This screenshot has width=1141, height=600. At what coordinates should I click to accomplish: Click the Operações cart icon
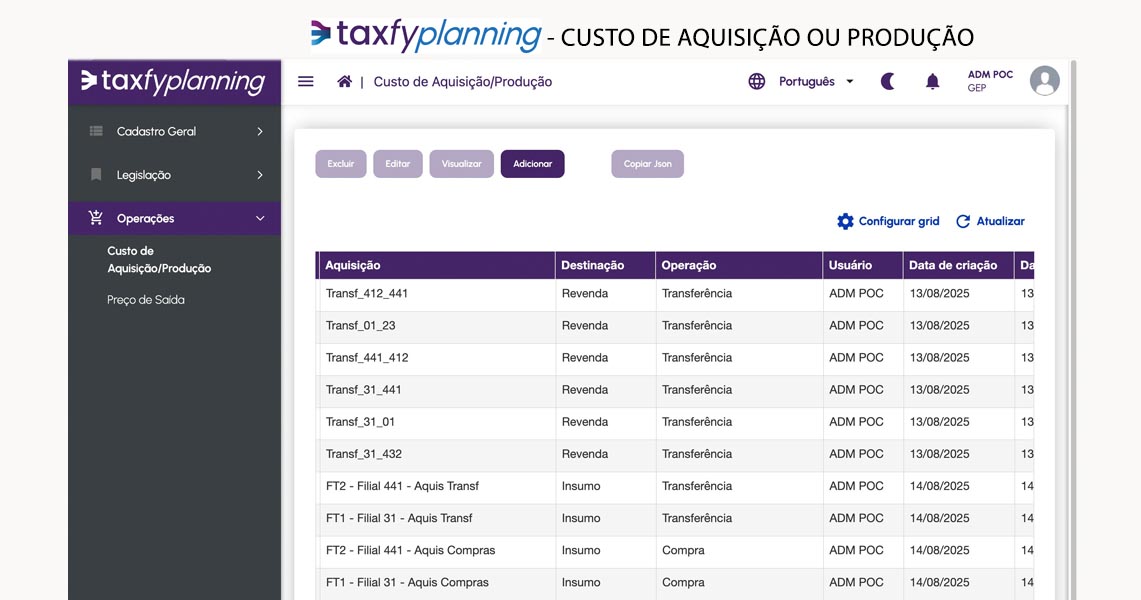(96, 218)
